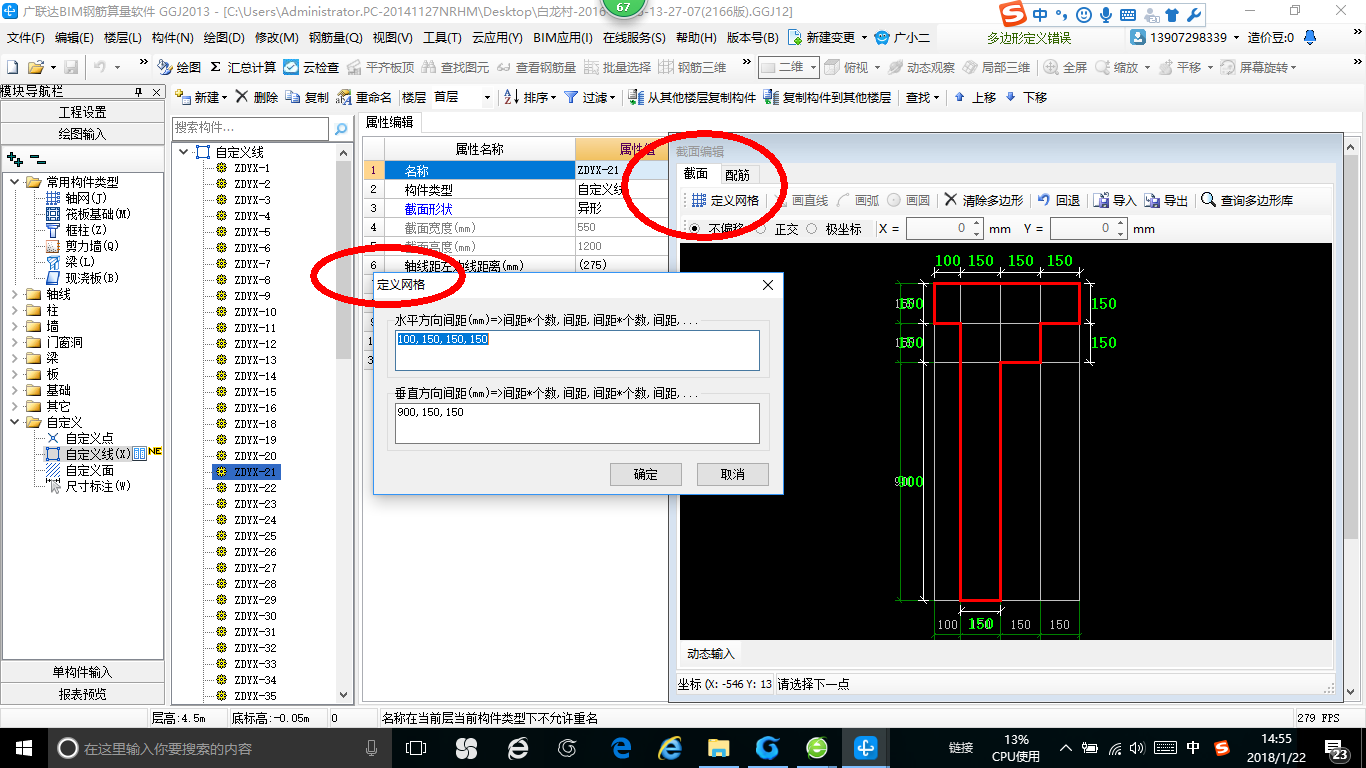Open the 工程设置 panel
The height and width of the screenshot is (768, 1366).
83,112
